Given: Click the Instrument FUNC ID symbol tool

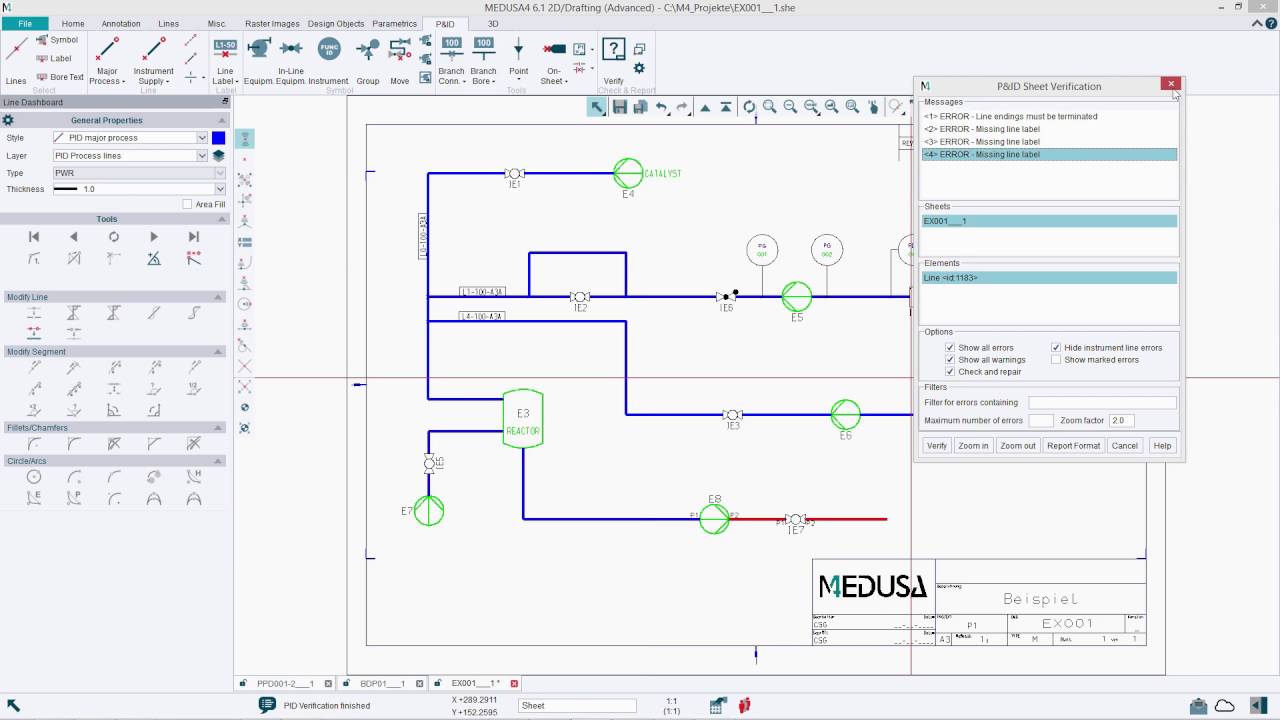Looking at the screenshot, I should (x=329, y=59).
